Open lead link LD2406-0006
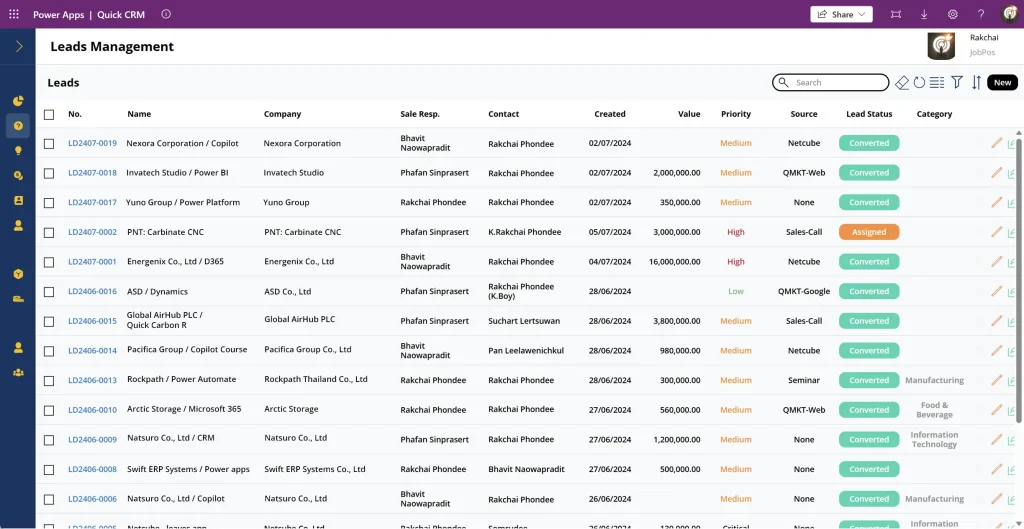The width and height of the screenshot is (1024, 529). (x=92, y=499)
